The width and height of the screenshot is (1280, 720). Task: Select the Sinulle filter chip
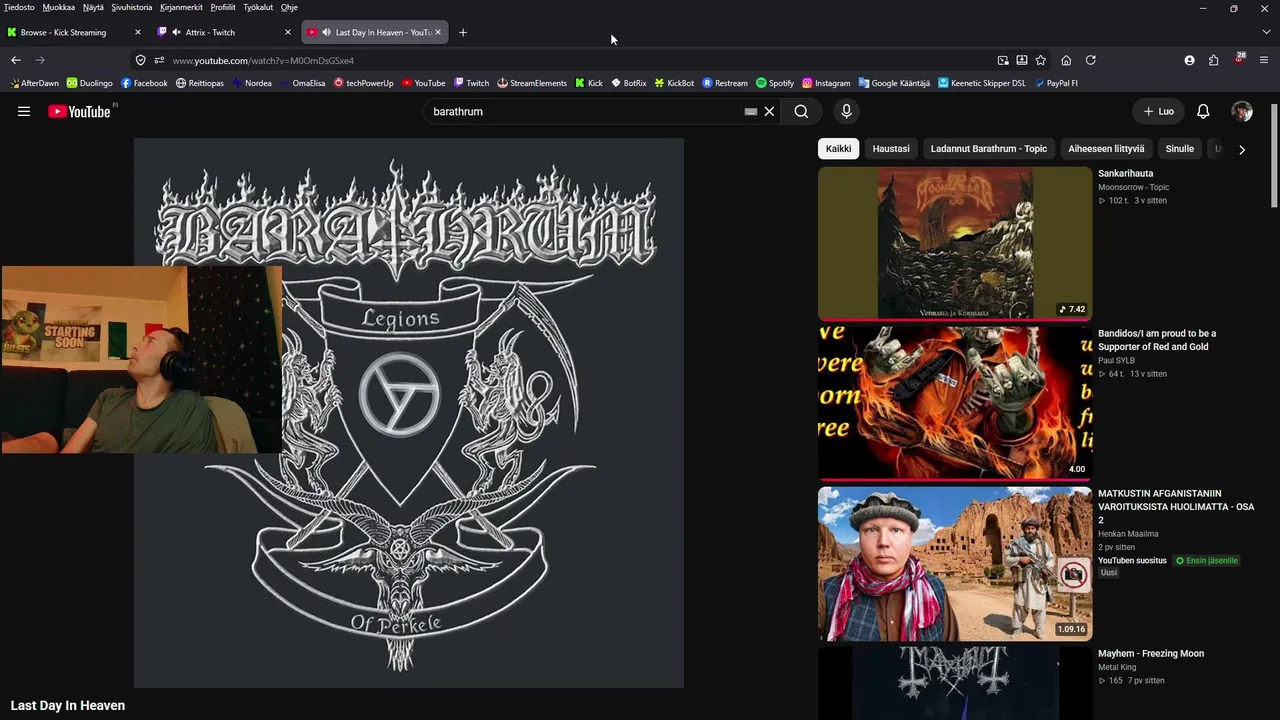pyautogui.click(x=1180, y=149)
